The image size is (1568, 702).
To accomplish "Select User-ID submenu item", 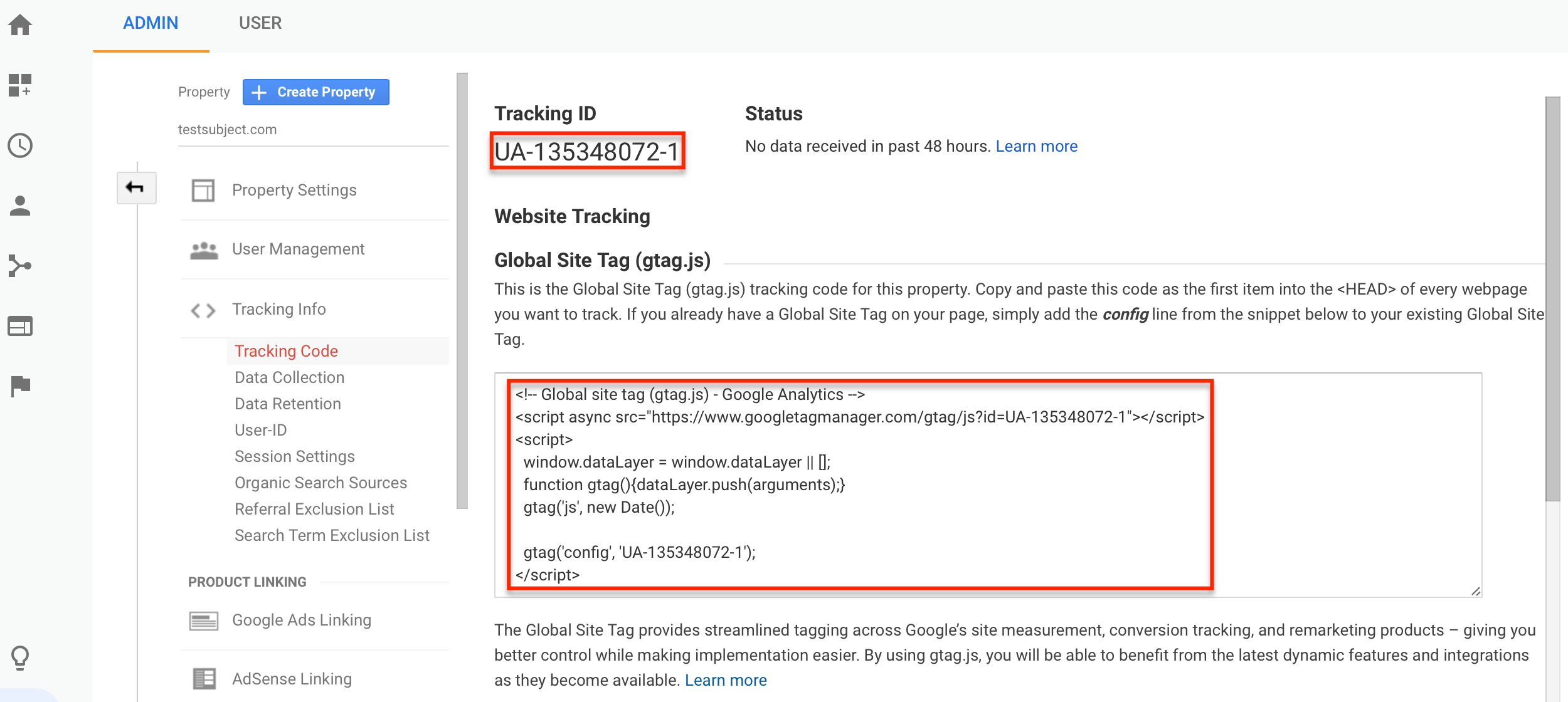I will (261, 430).
